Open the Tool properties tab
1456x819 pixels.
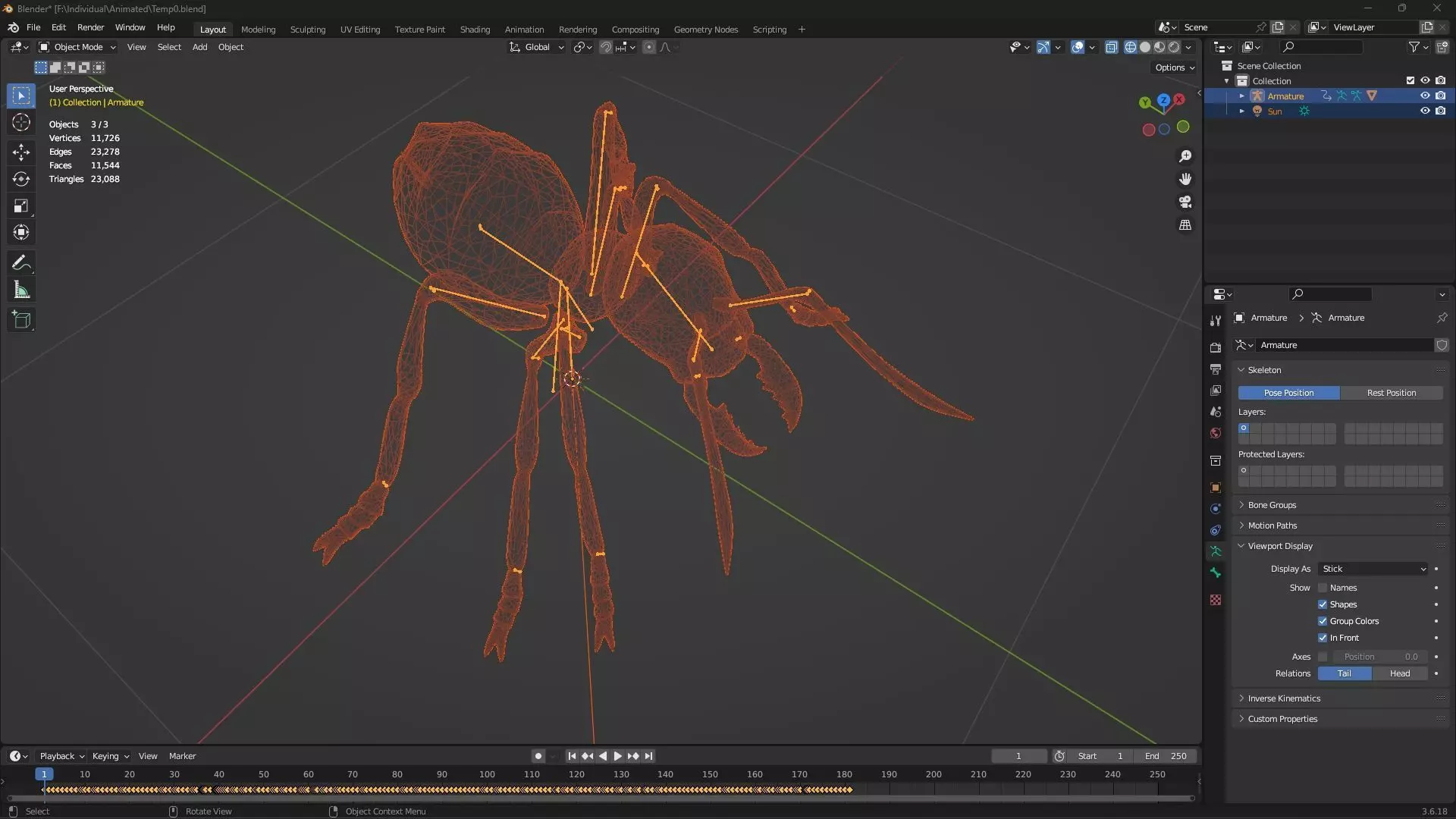[x=1216, y=321]
